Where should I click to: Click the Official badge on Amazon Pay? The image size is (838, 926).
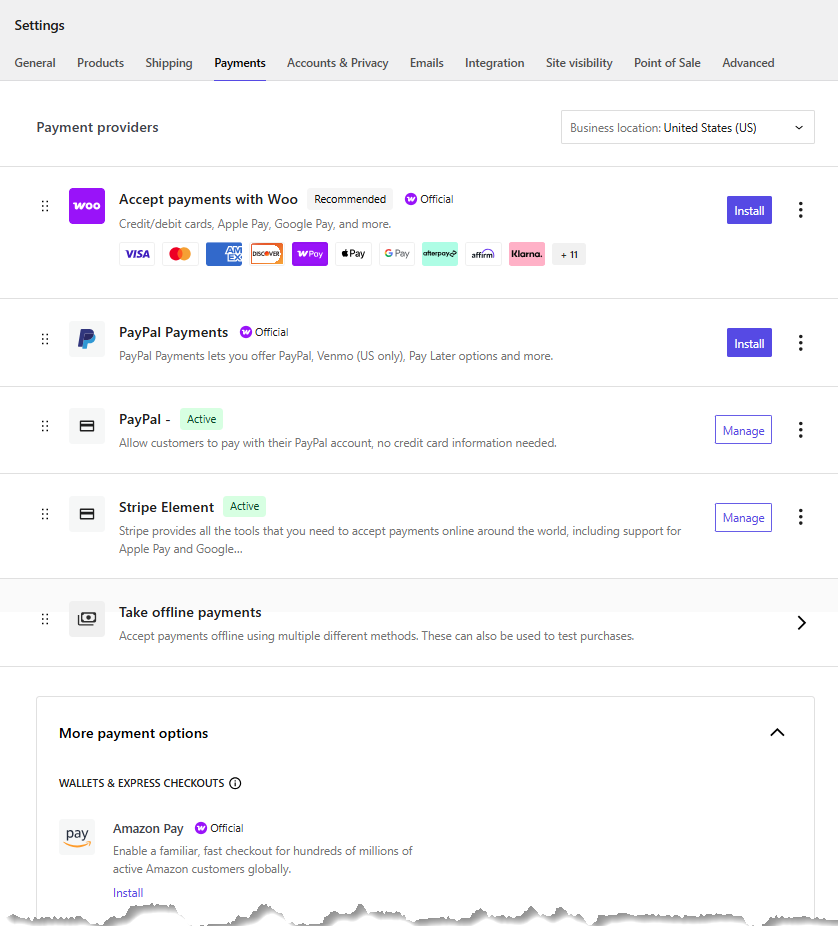(x=219, y=829)
